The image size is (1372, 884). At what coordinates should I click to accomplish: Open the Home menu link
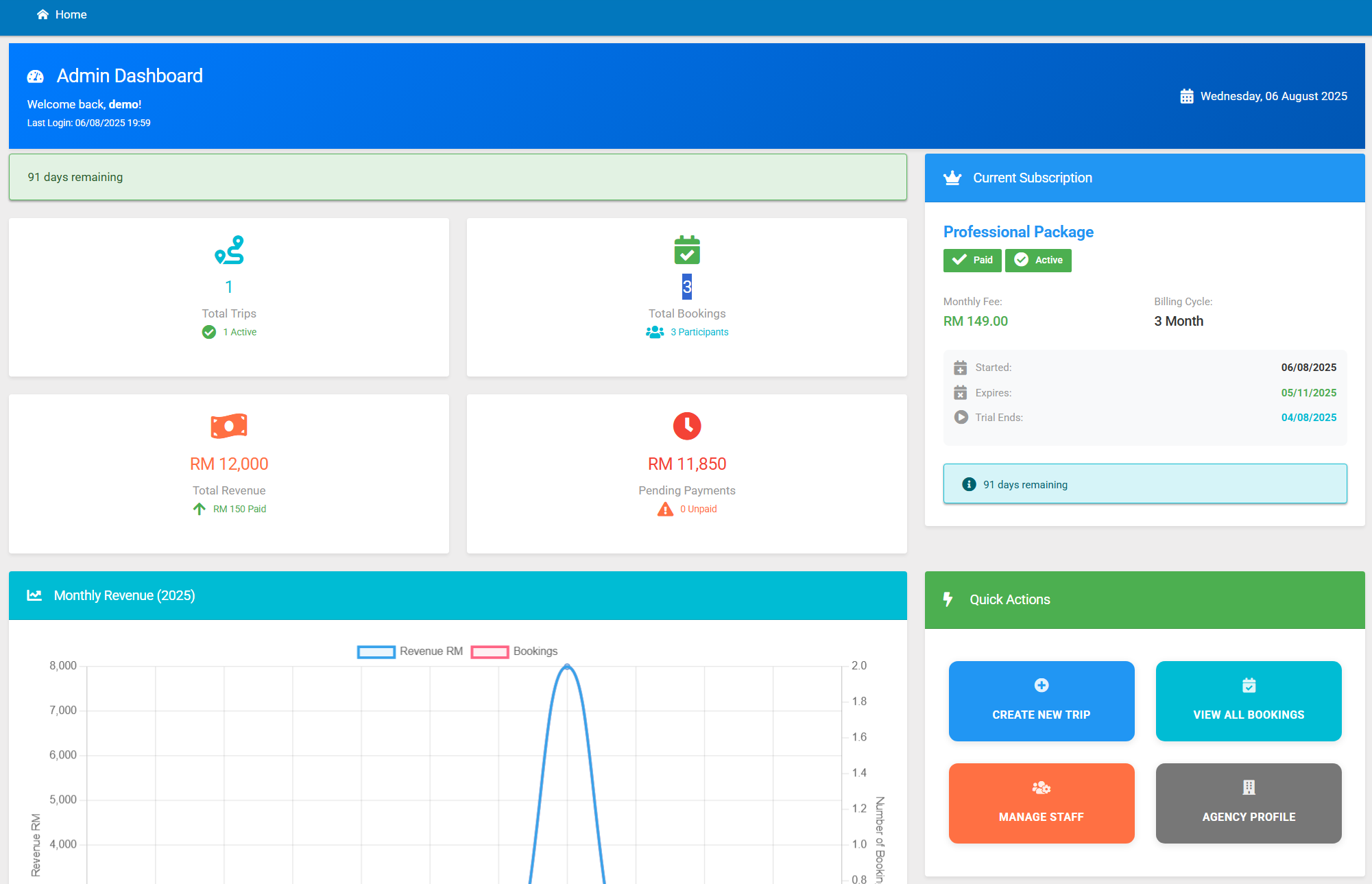[x=71, y=14]
